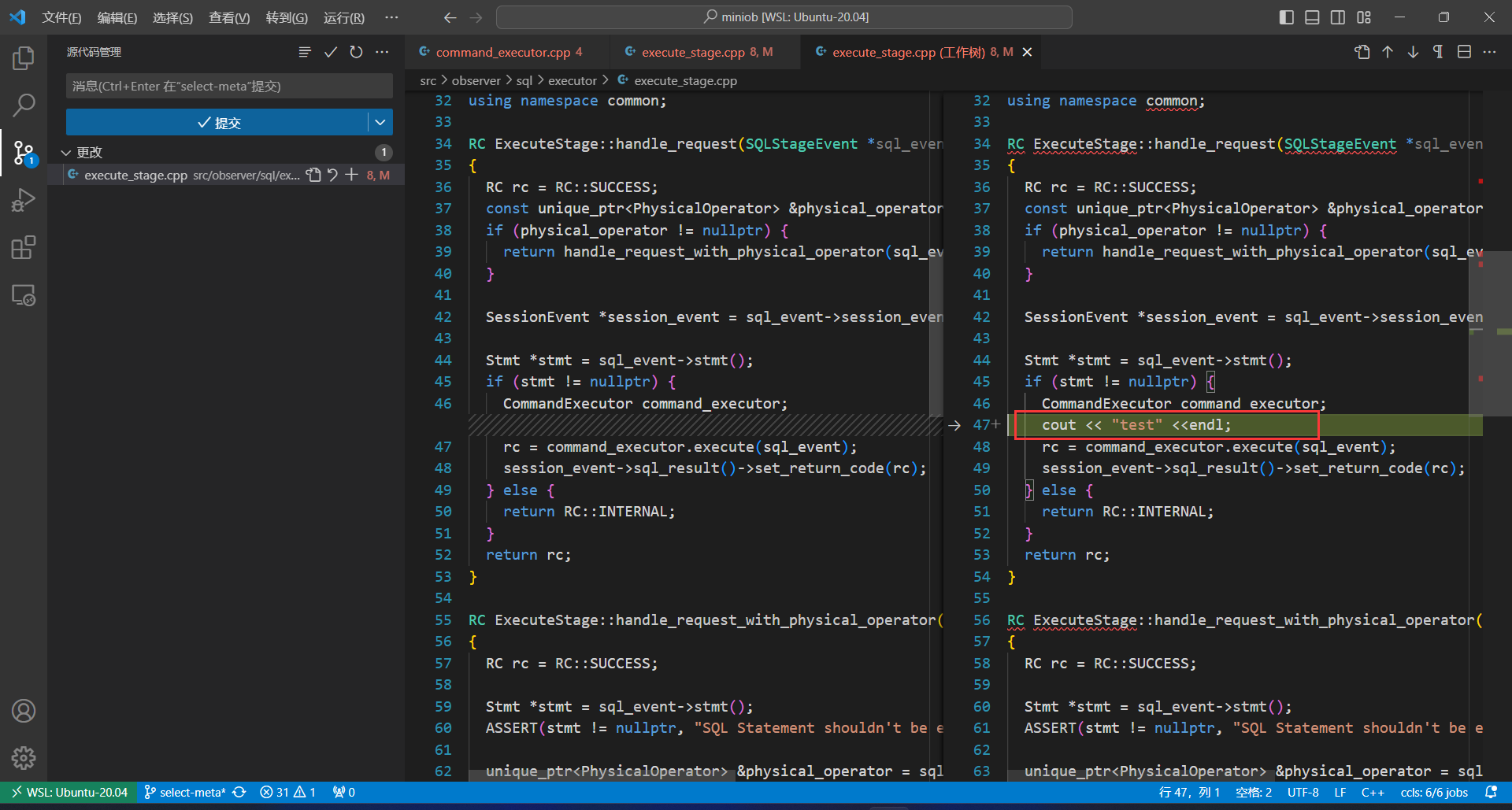1512x810 pixels.
Task: Click breadcrumb 'executor' in path
Action: click(573, 80)
